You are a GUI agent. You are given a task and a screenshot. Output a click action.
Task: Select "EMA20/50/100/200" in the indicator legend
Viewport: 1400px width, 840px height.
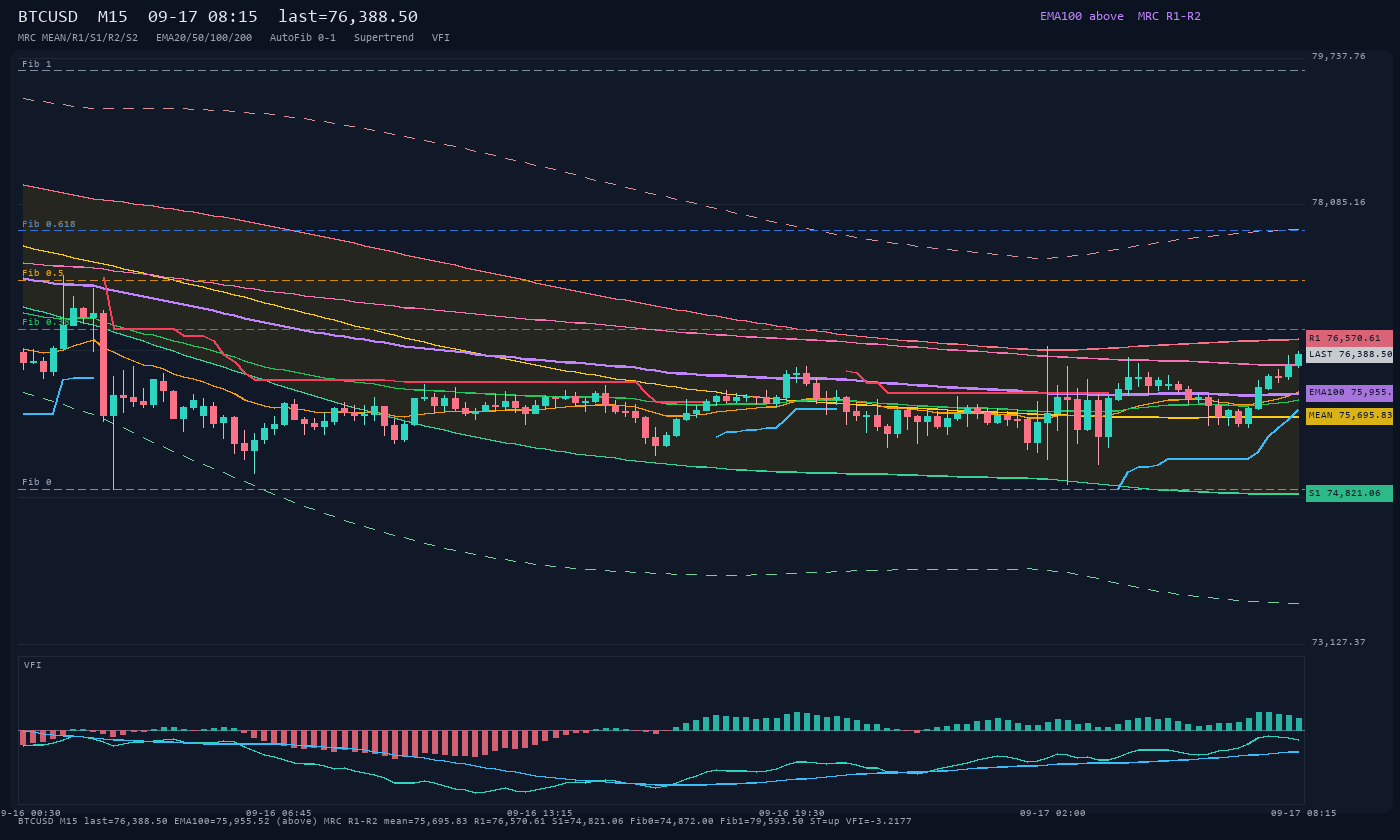[204, 38]
